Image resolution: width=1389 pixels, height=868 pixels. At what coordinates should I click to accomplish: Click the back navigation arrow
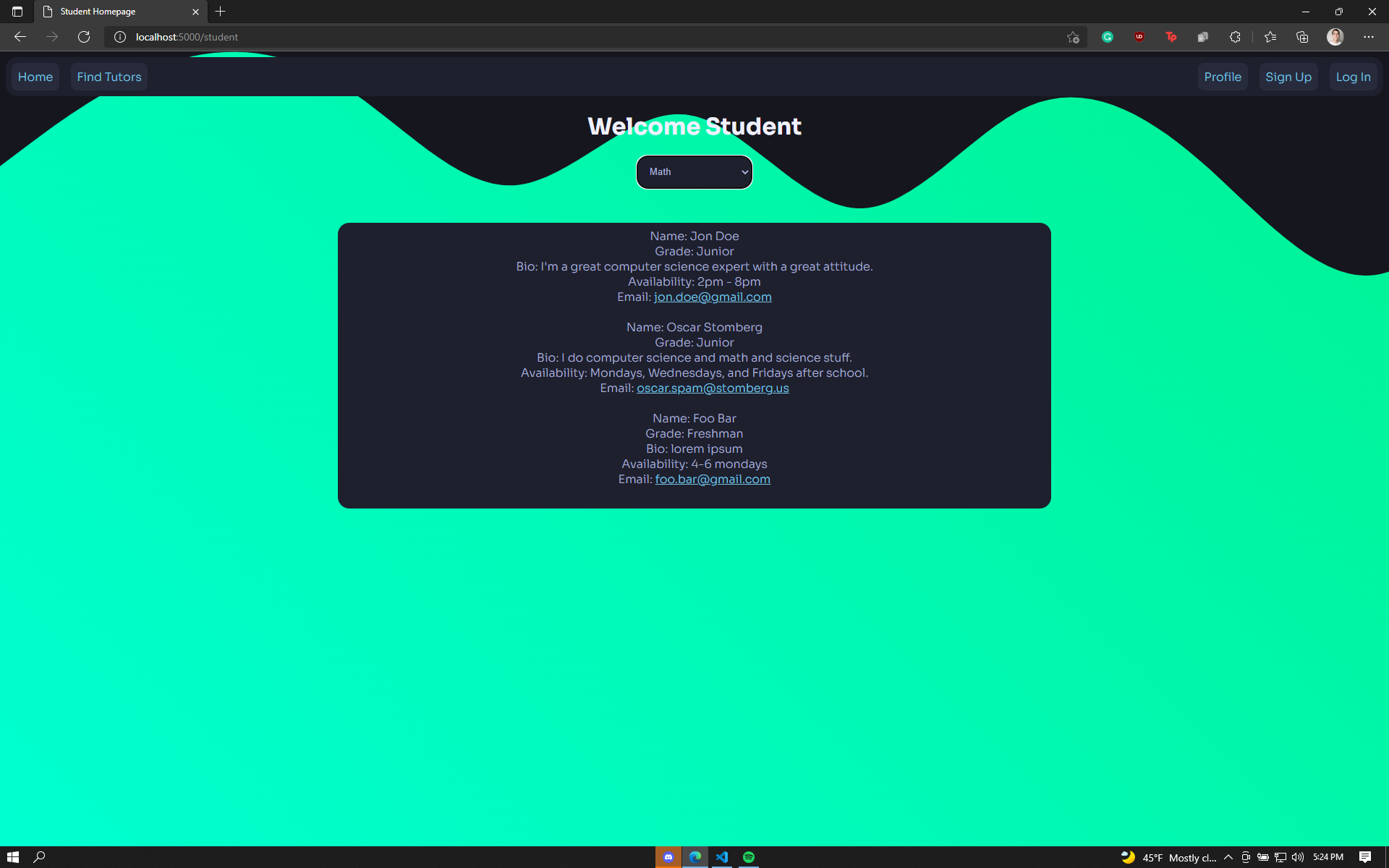tap(20, 37)
